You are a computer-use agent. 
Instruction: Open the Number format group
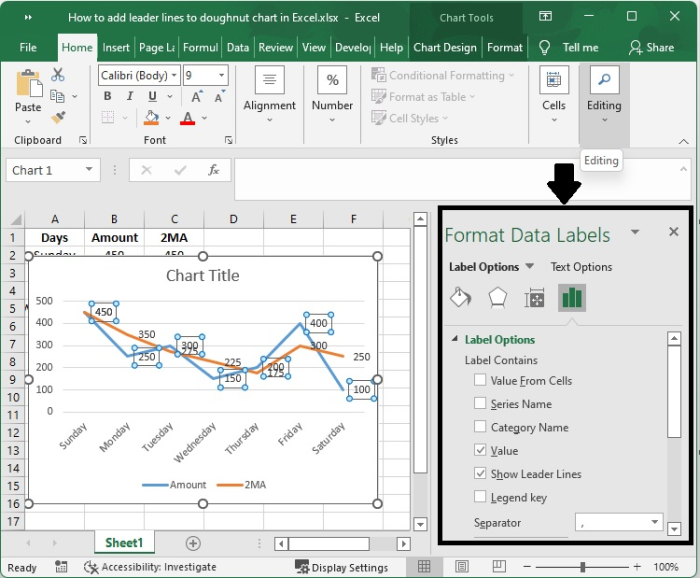coord(332,93)
